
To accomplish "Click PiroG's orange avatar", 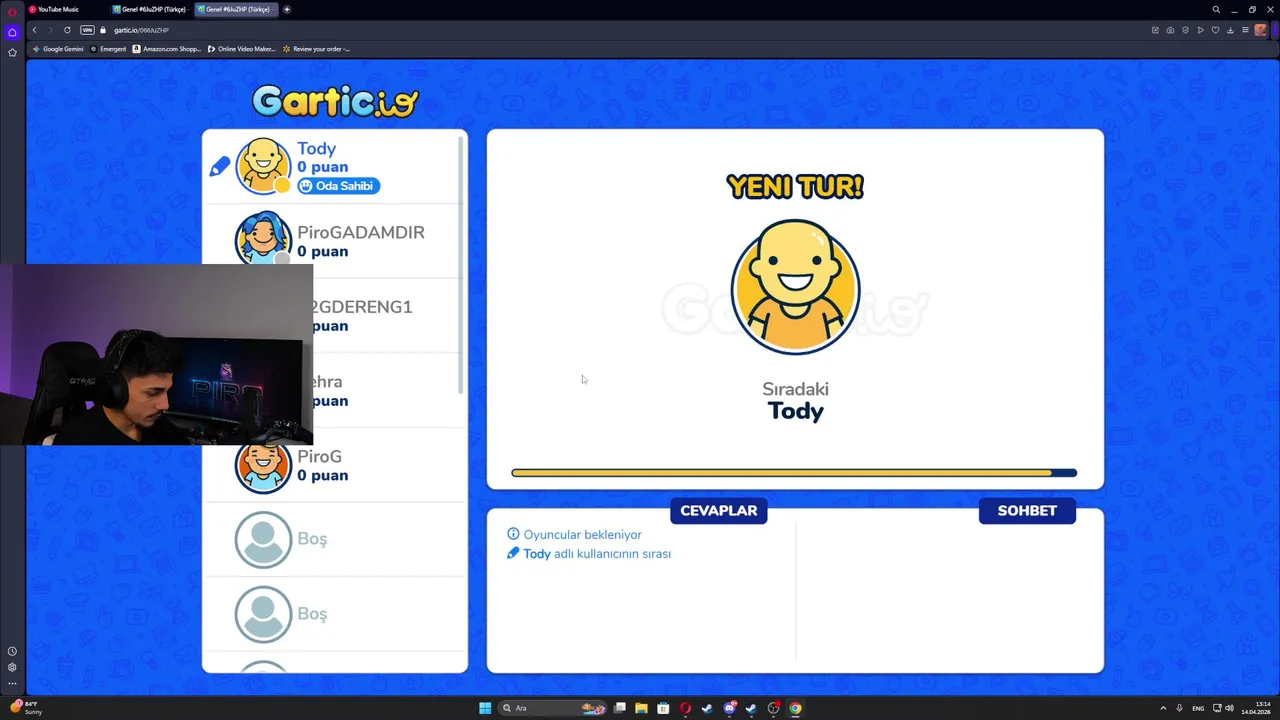I will click(x=263, y=465).
